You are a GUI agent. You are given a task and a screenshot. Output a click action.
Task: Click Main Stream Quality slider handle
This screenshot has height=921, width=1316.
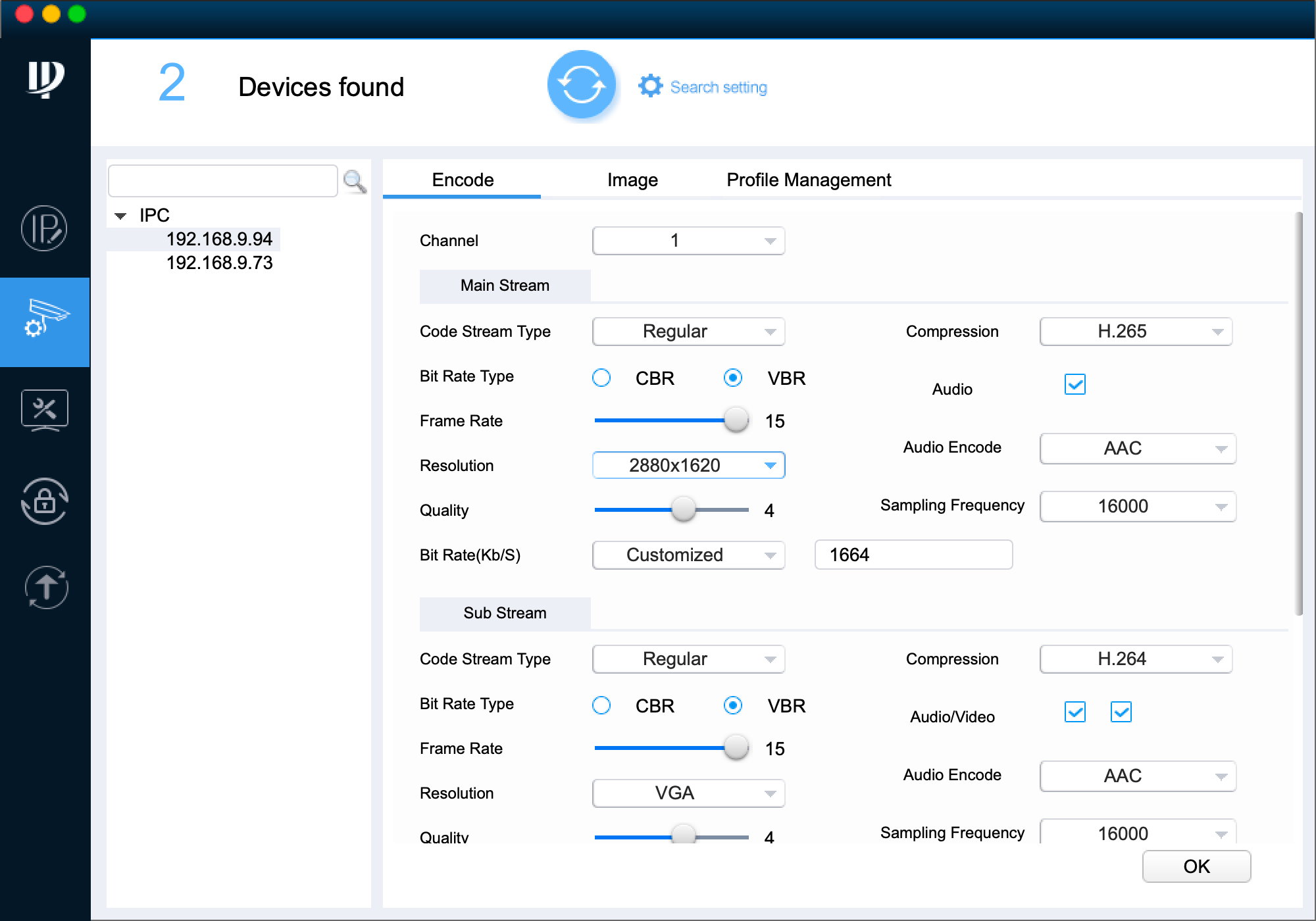pyautogui.click(x=684, y=509)
